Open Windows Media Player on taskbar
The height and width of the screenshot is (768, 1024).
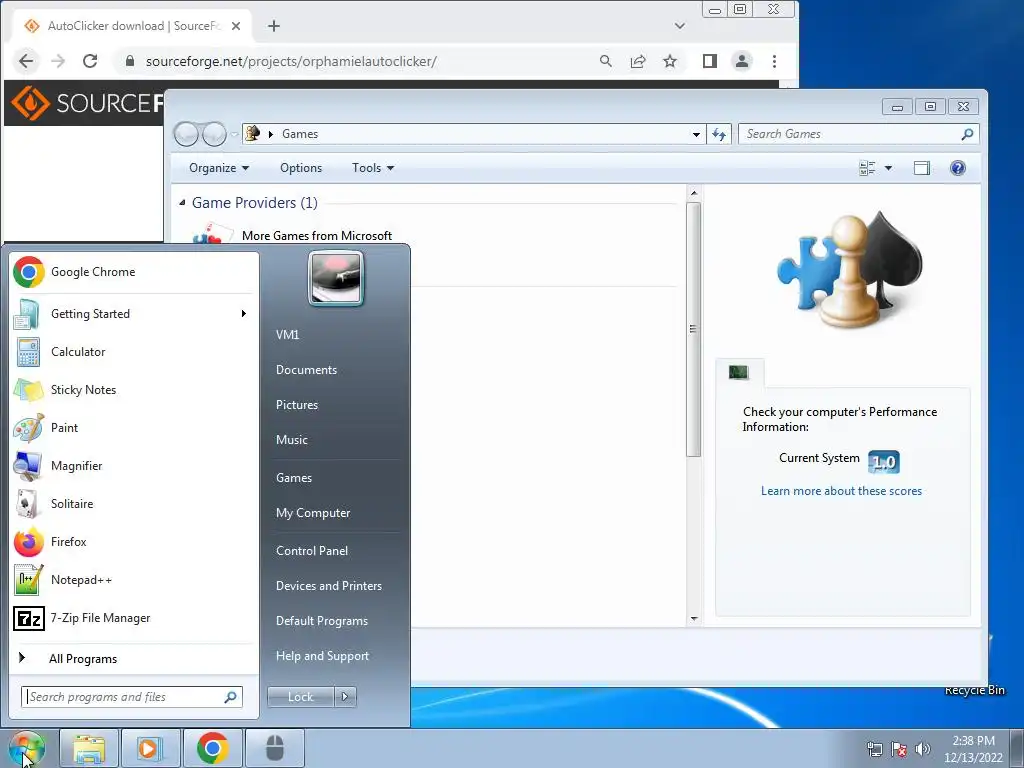click(x=150, y=749)
